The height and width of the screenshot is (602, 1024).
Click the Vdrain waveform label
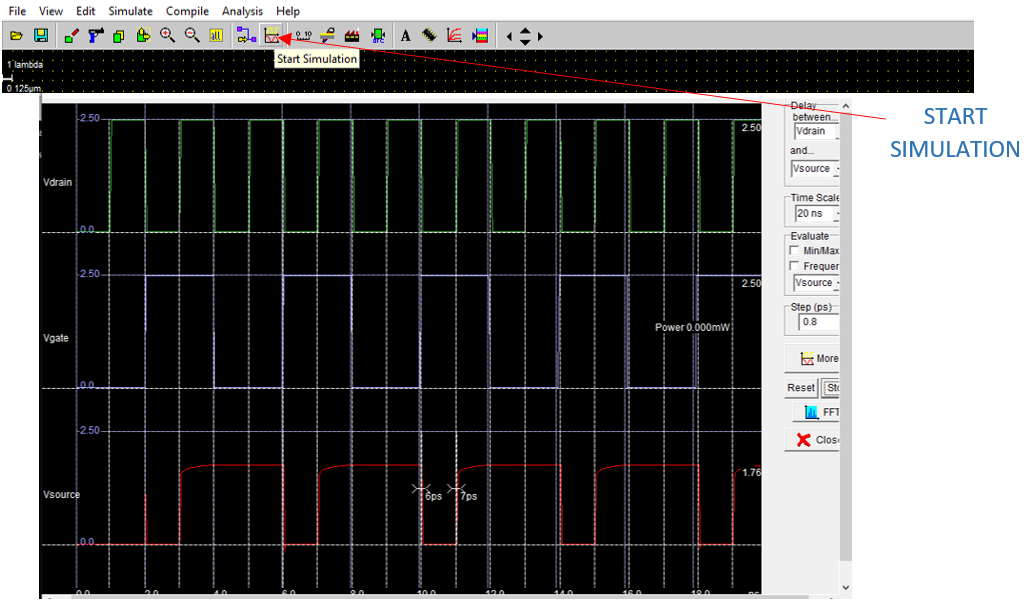pyautogui.click(x=57, y=182)
